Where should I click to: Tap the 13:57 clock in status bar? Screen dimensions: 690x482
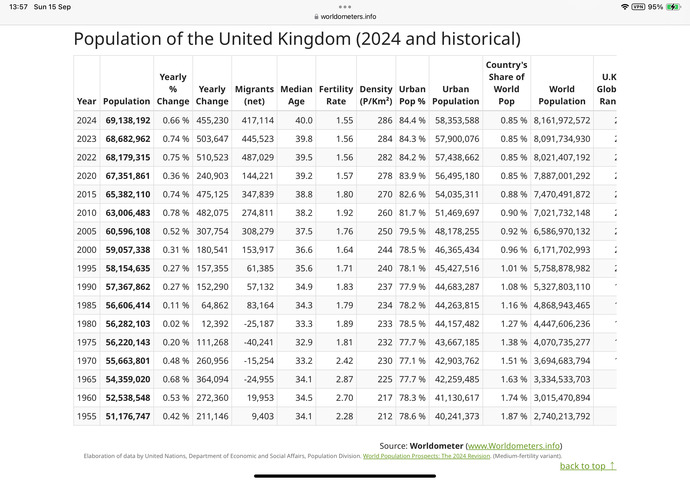18,7
